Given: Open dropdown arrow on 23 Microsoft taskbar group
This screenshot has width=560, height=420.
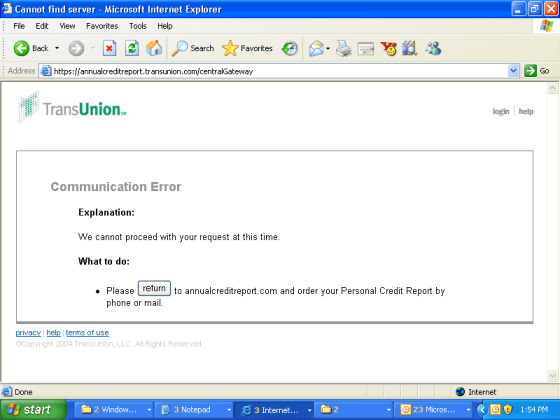Looking at the screenshot, I should (x=468, y=410).
